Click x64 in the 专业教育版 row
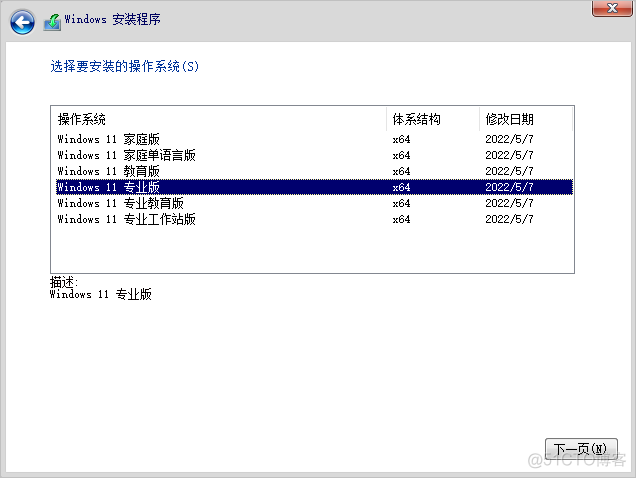The width and height of the screenshot is (636, 478). 401,203
